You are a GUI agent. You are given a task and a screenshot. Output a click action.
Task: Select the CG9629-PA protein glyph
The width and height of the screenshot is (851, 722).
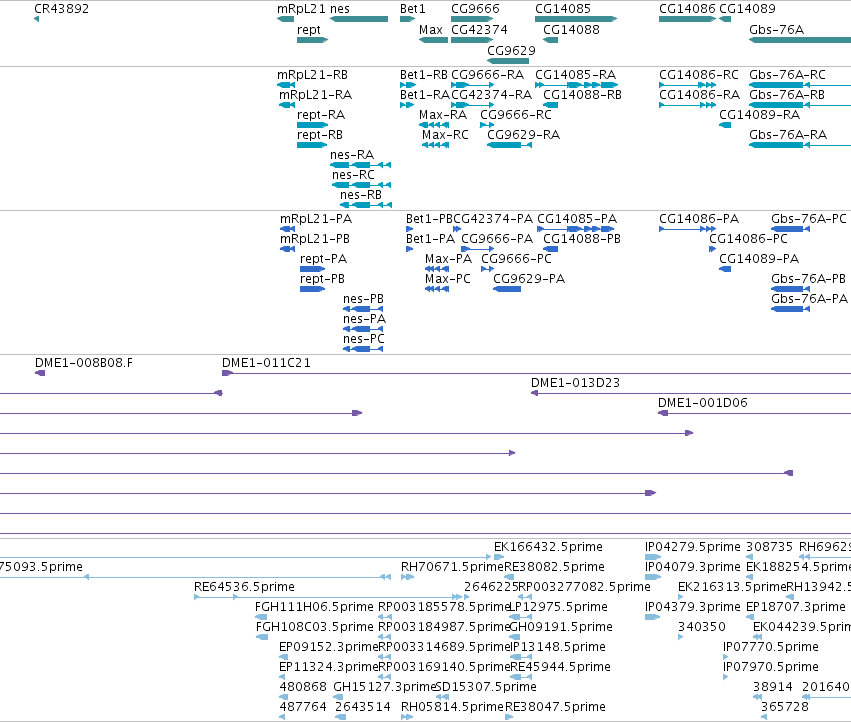pos(507,289)
